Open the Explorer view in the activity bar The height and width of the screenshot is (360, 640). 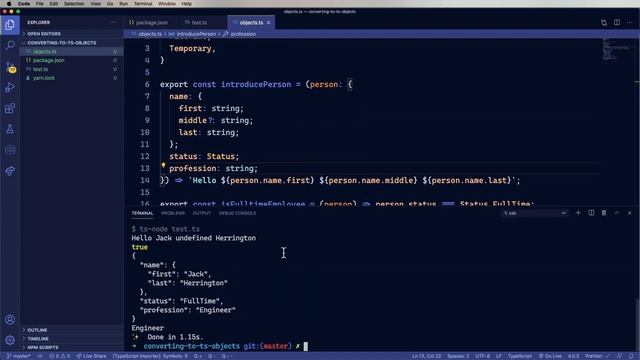pyautogui.click(x=10, y=25)
